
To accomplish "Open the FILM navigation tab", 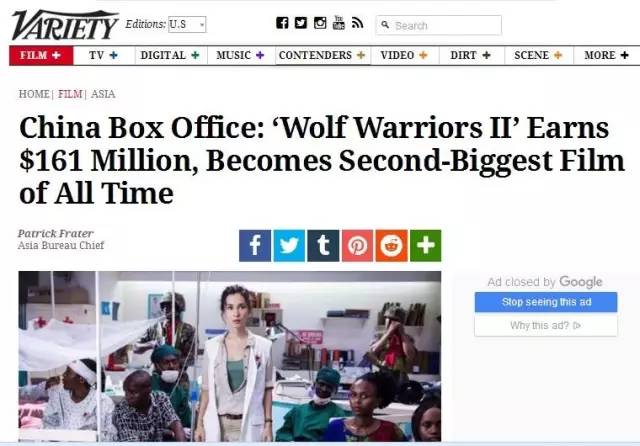I will click(41, 55).
